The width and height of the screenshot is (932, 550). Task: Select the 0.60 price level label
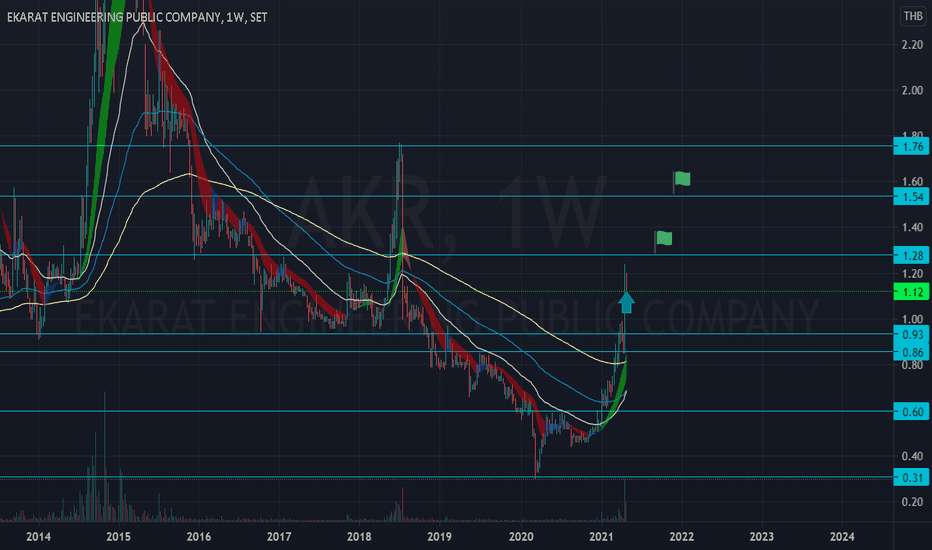[911, 411]
